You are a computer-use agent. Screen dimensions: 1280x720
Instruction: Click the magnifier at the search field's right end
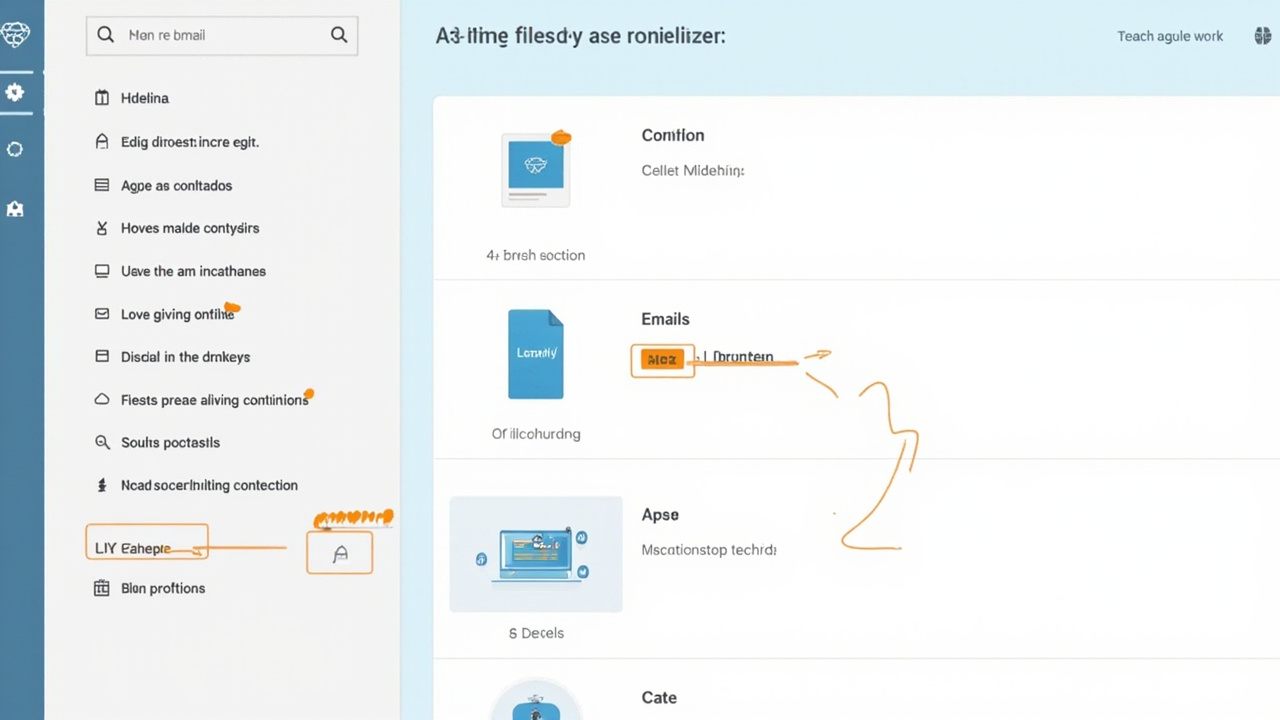339,35
